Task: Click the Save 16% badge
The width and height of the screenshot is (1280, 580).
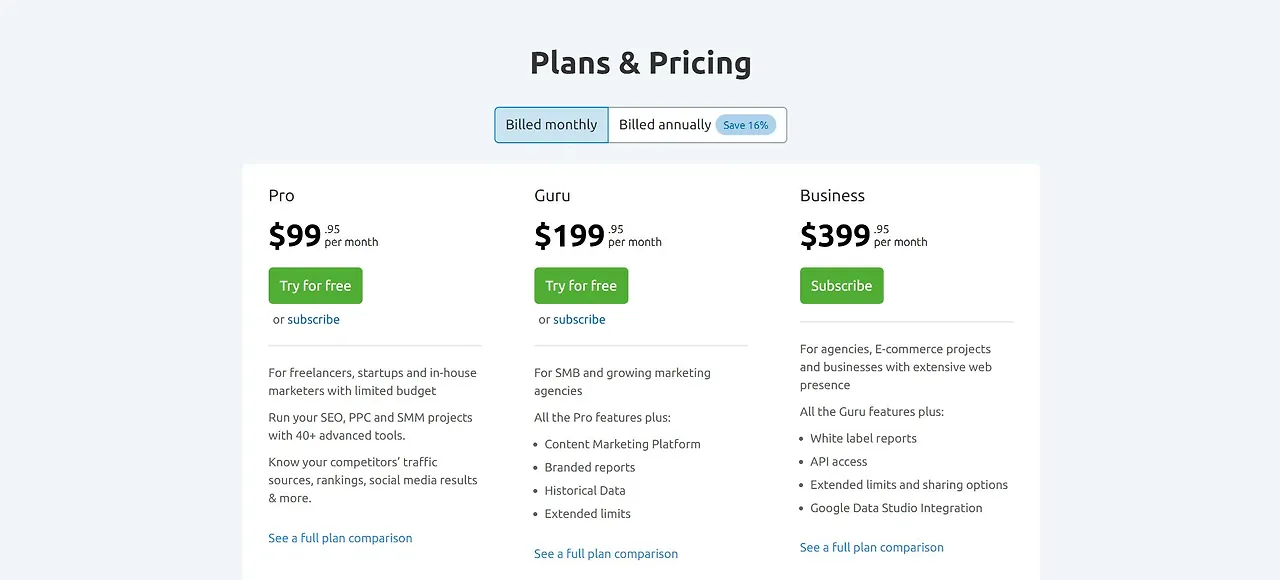Action: tap(746, 124)
